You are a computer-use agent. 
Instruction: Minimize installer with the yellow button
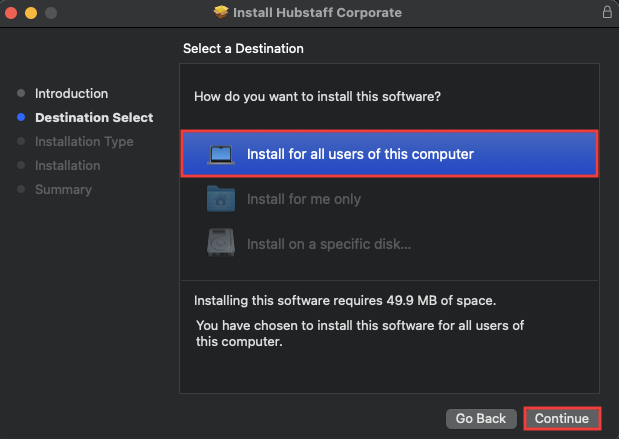click(x=31, y=13)
